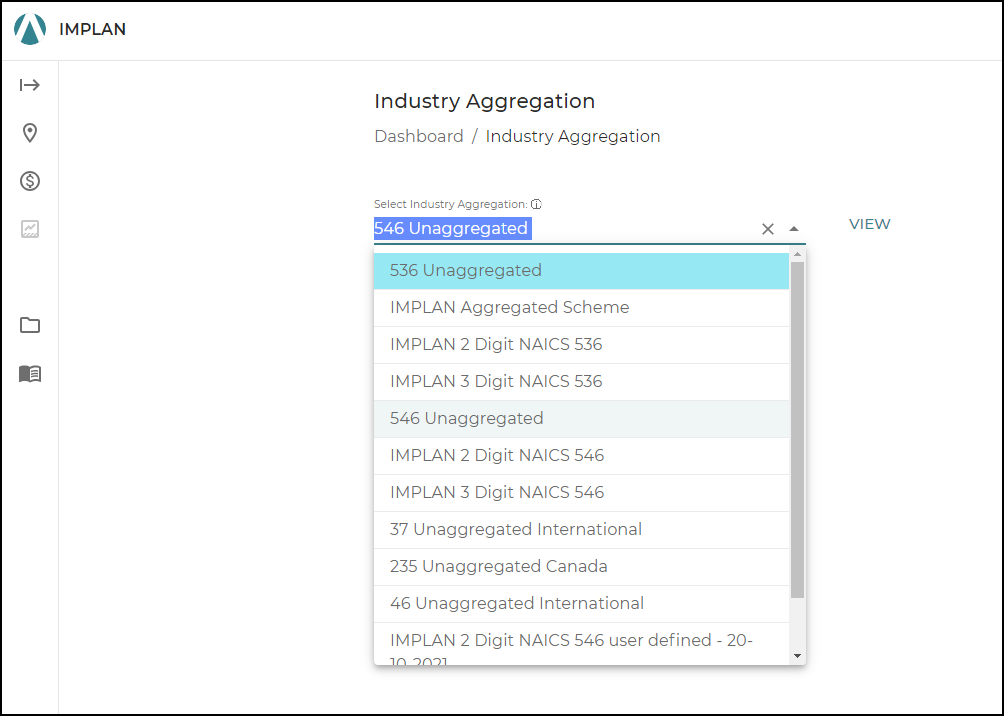This screenshot has height=716, width=1004.
Task: Click the info icon next to Select Industry Aggregation
Action: pyautogui.click(x=536, y=203)
